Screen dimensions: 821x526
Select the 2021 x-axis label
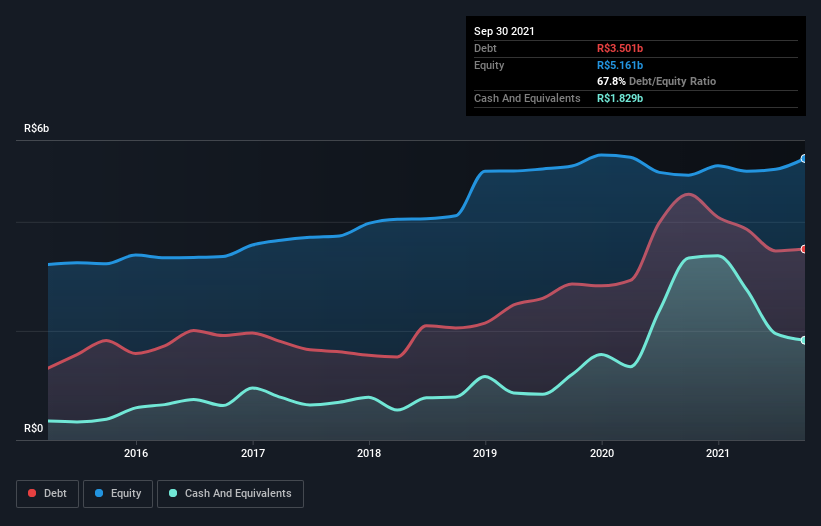pyautogui.click(x=718, y=453)
